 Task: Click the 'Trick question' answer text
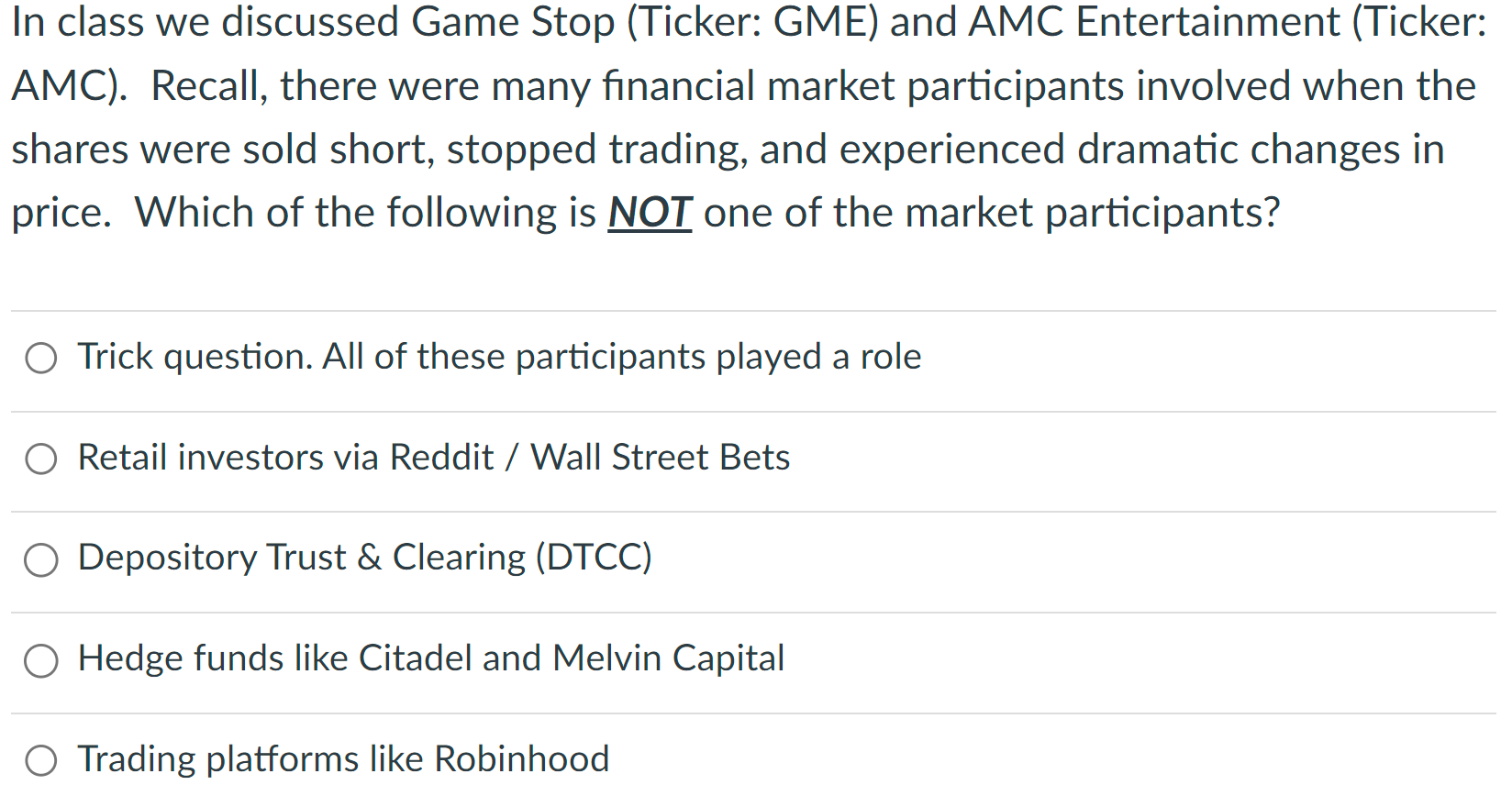click(498, 358)
